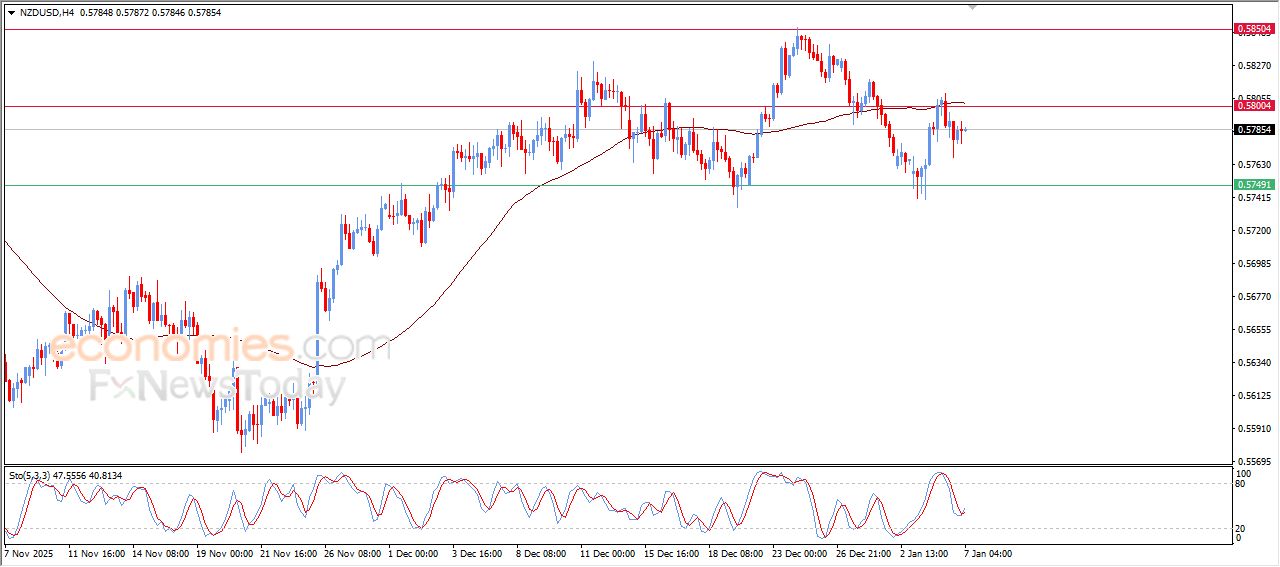1280x567 pixels.
Task: Click the black 0.57854 current price label
Action: pyautogui.click(x=1253, y=130)
